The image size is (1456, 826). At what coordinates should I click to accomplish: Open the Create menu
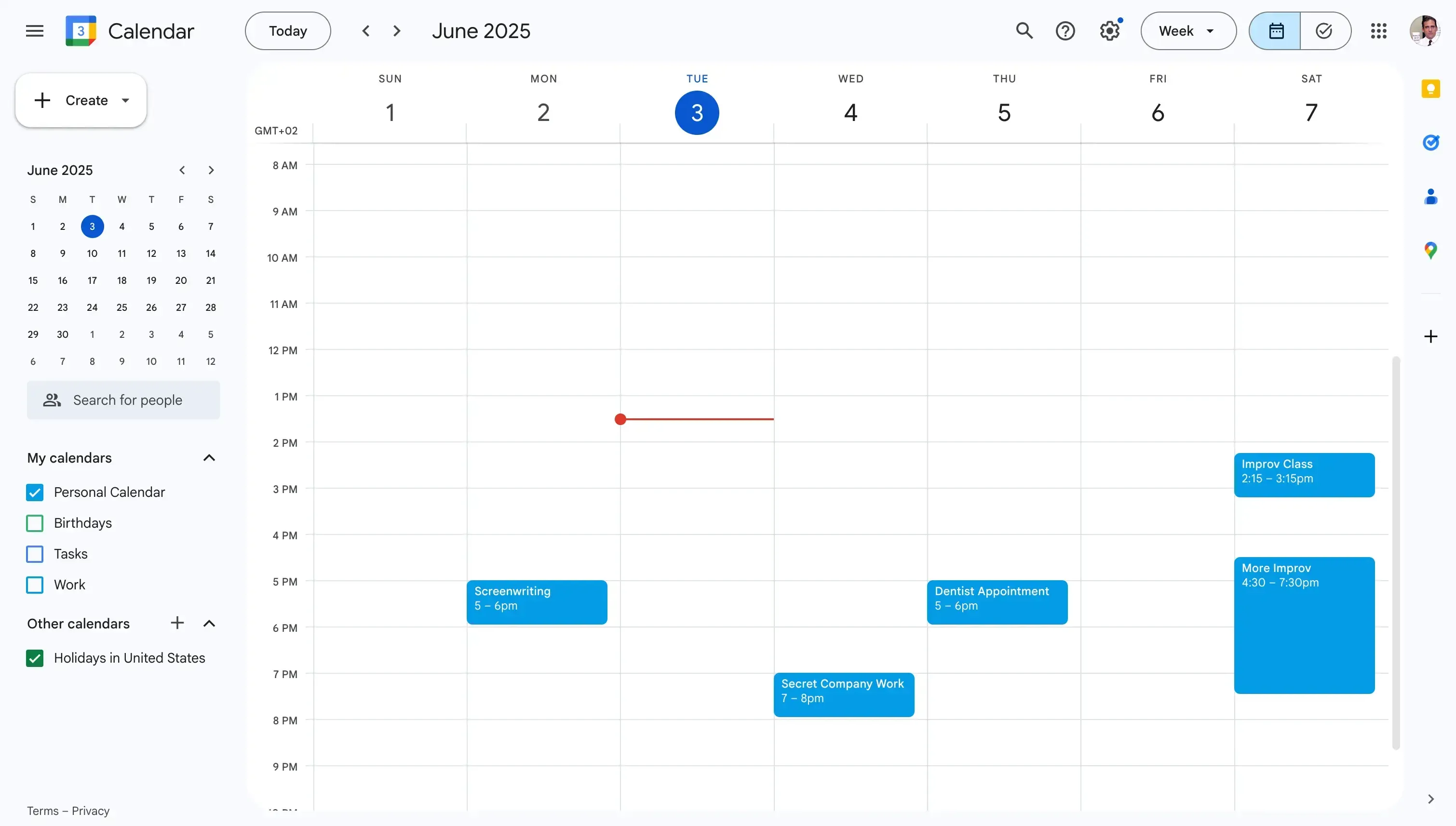pyautogui.click(x=80, y=100)
